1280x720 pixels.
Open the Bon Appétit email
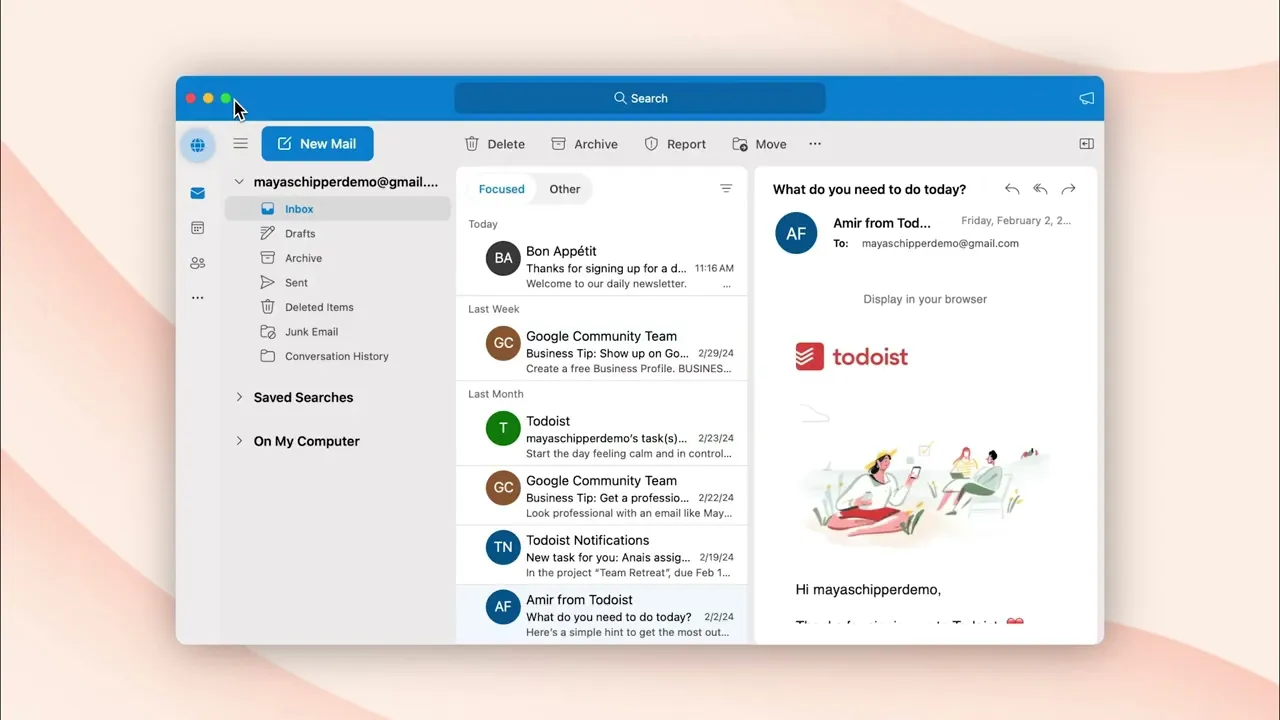pos(602,266)
